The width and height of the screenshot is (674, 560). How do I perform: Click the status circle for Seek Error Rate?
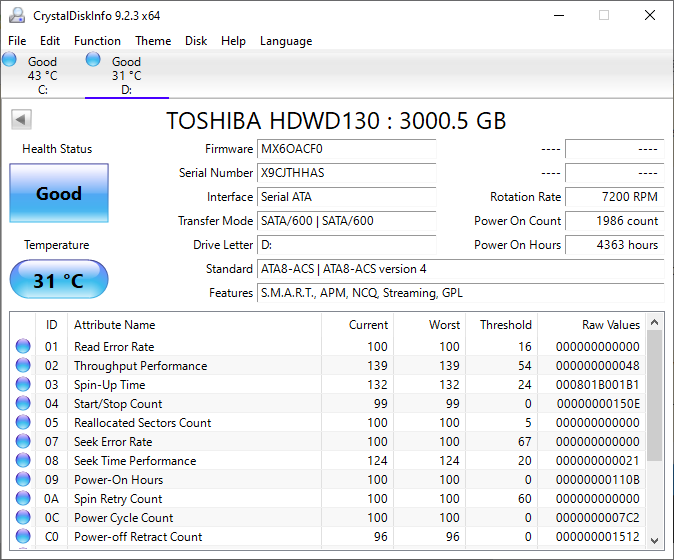(x=23, y=441)
